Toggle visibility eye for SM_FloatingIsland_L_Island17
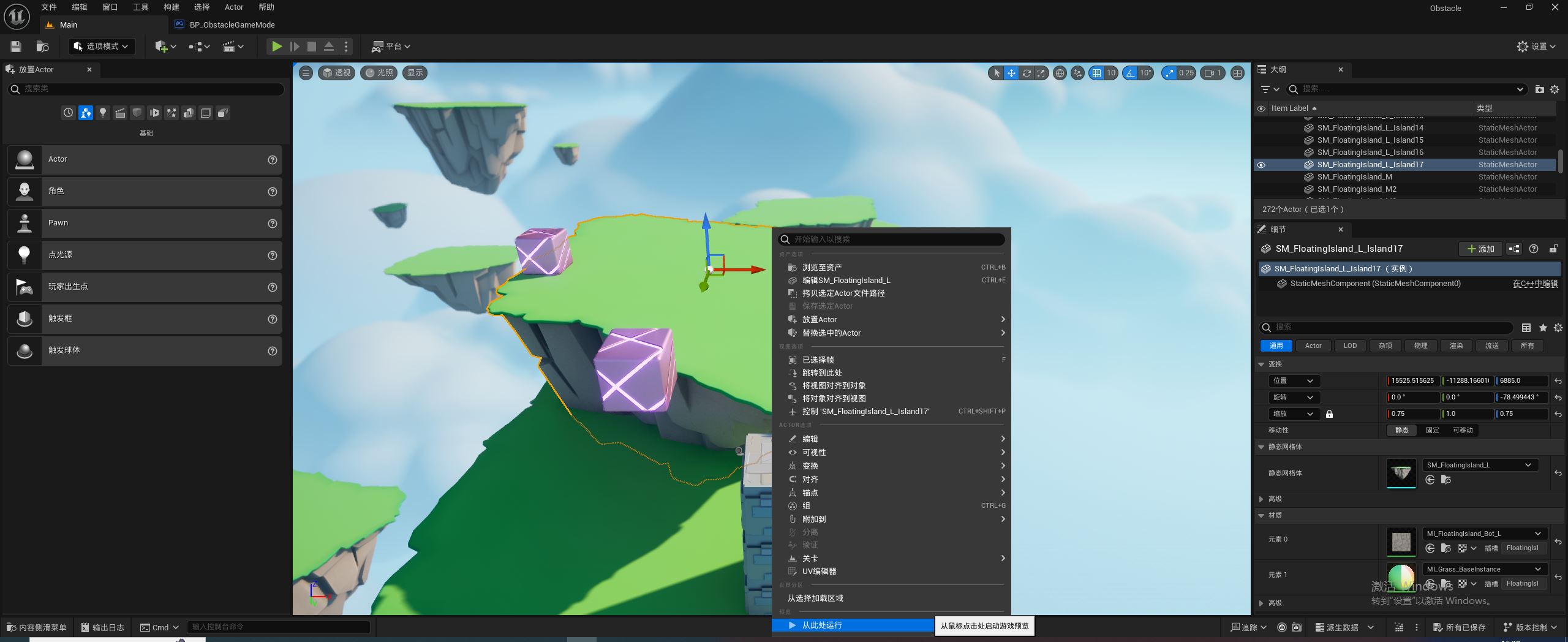 coord(1261,165)
